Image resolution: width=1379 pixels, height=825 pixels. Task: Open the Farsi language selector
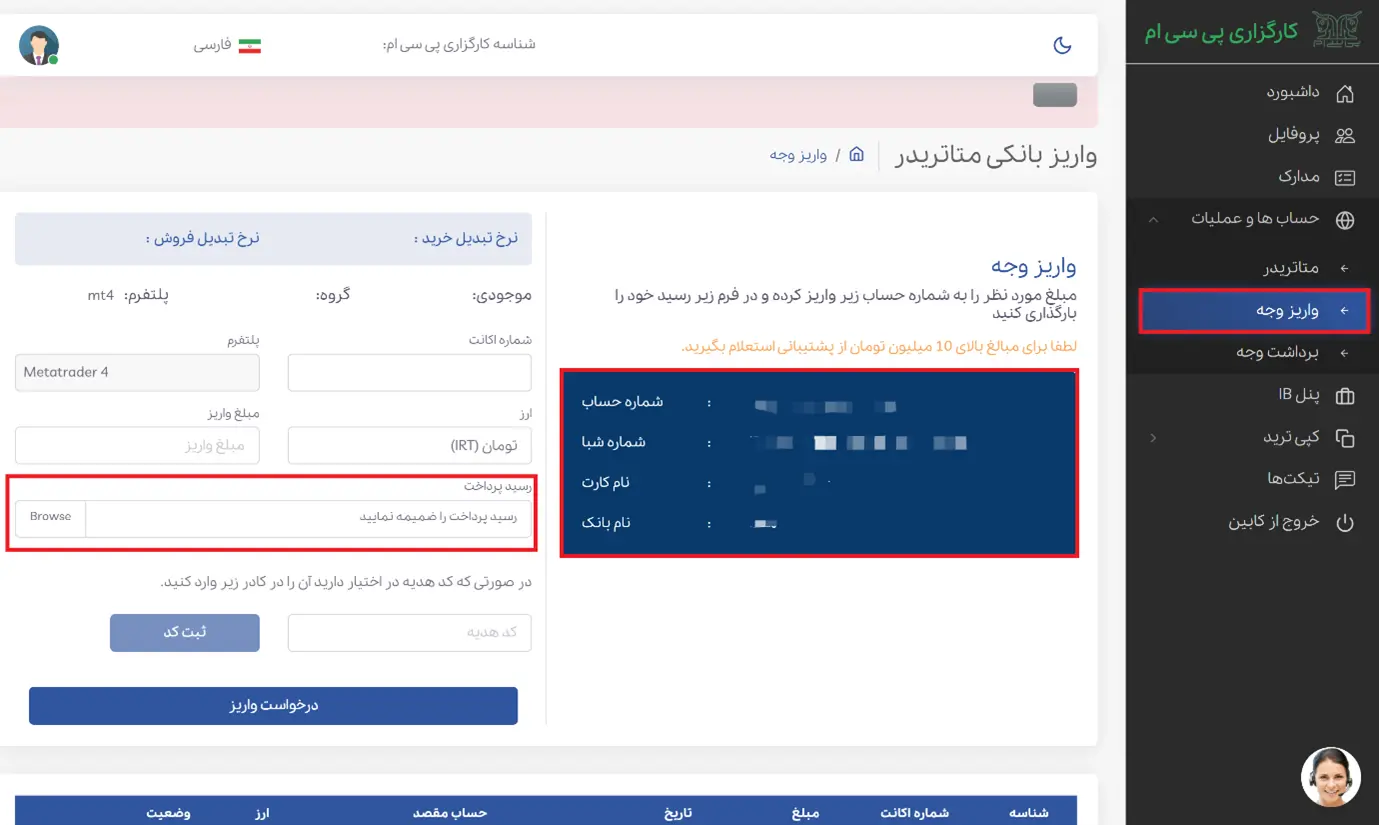coord(228,45)
